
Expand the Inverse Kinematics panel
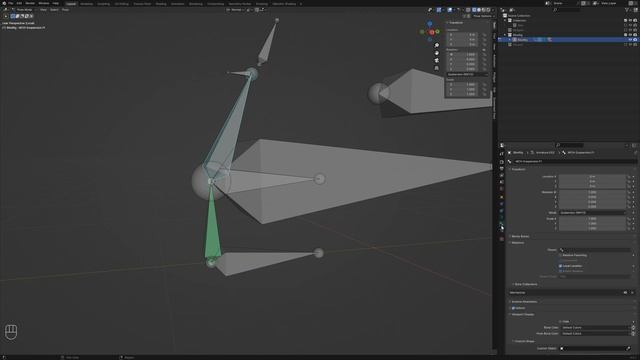(523, 302)
